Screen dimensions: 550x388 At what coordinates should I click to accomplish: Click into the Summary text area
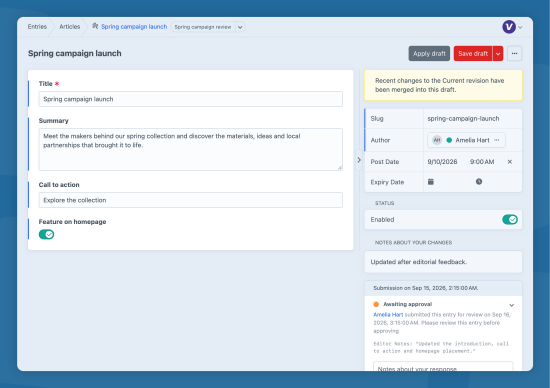[x=190, y=149]
